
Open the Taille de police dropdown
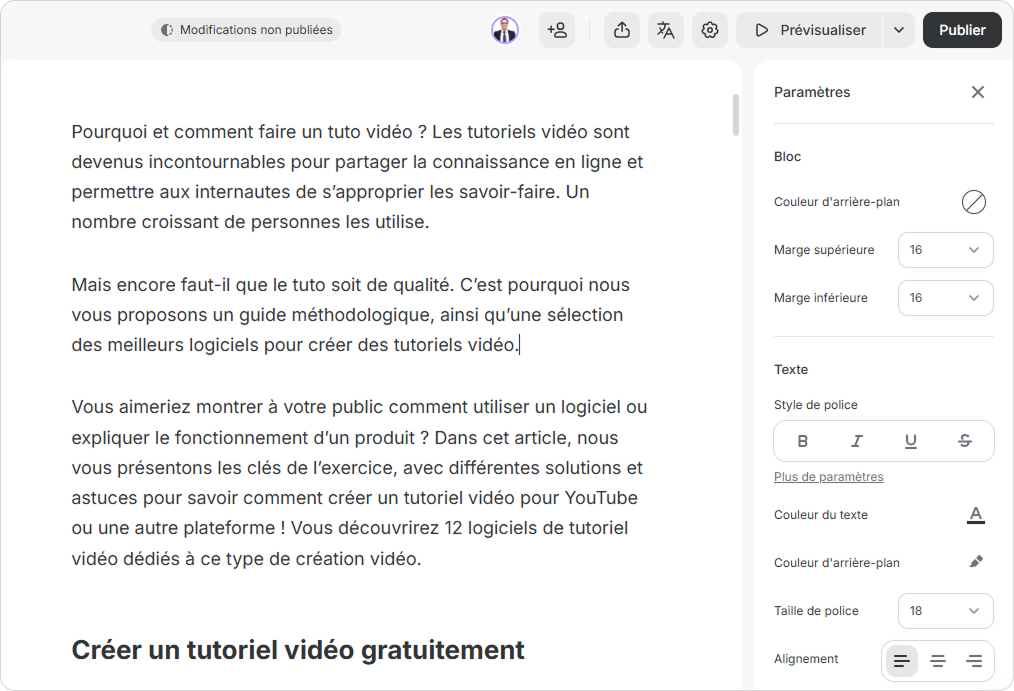click(945, 611)
